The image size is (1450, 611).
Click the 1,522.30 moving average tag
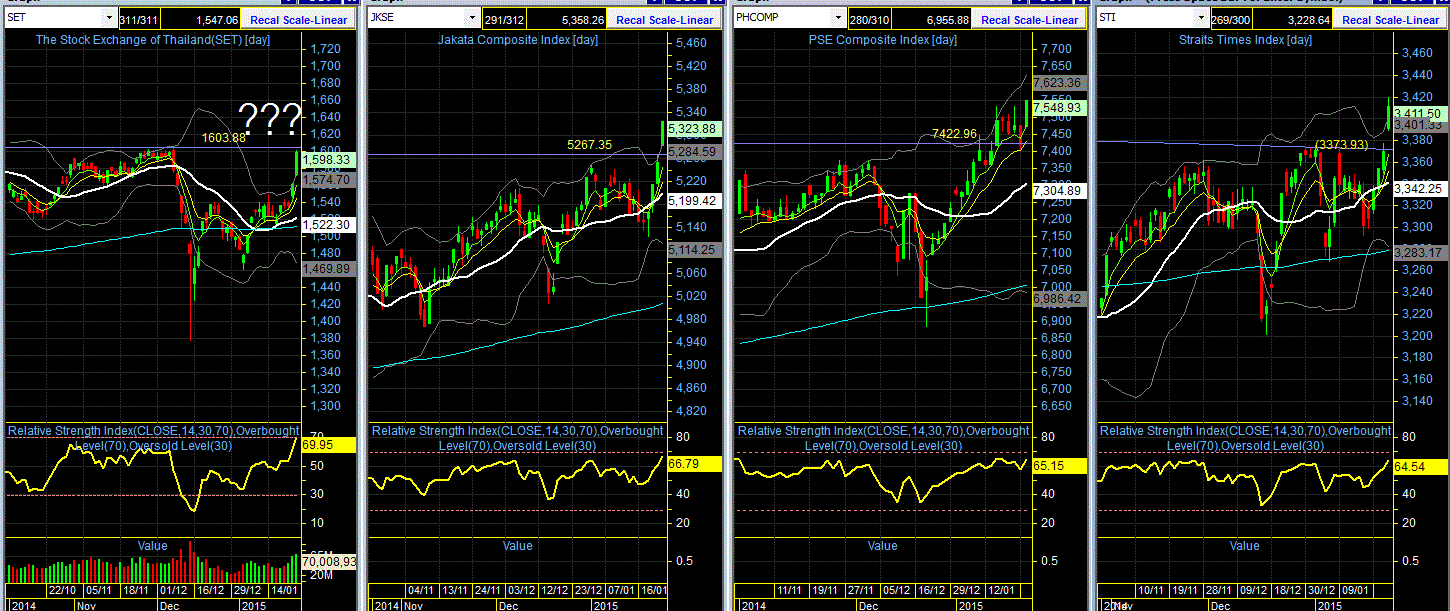tap(326, 225)
